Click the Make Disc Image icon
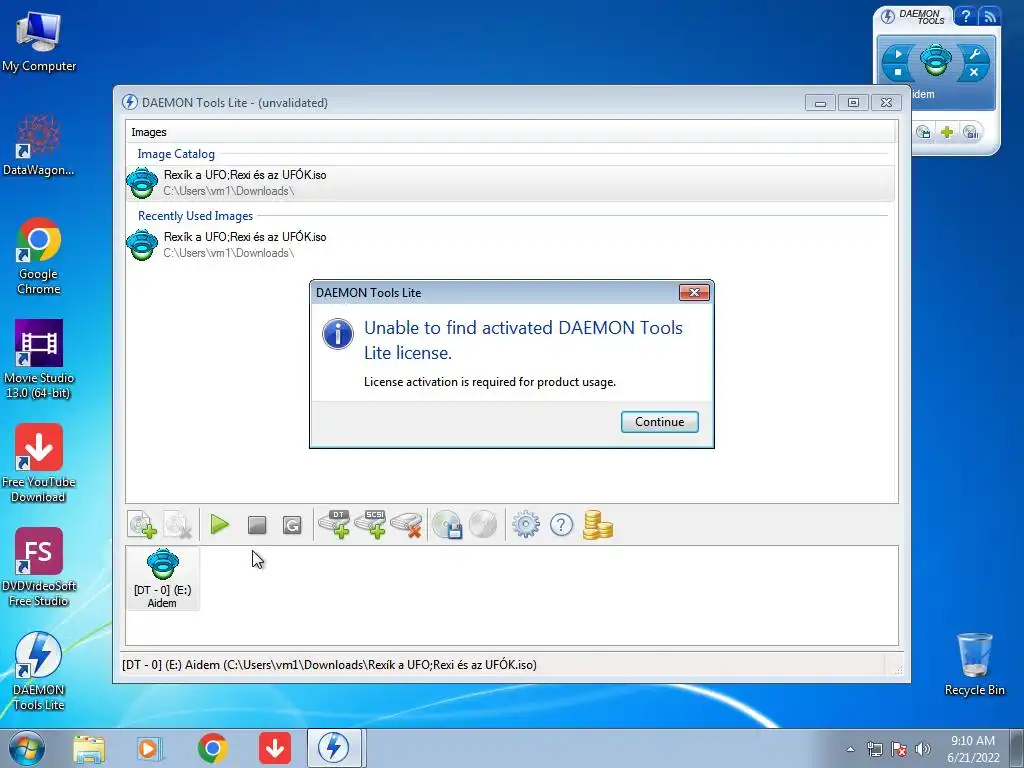 click(447, 524)
